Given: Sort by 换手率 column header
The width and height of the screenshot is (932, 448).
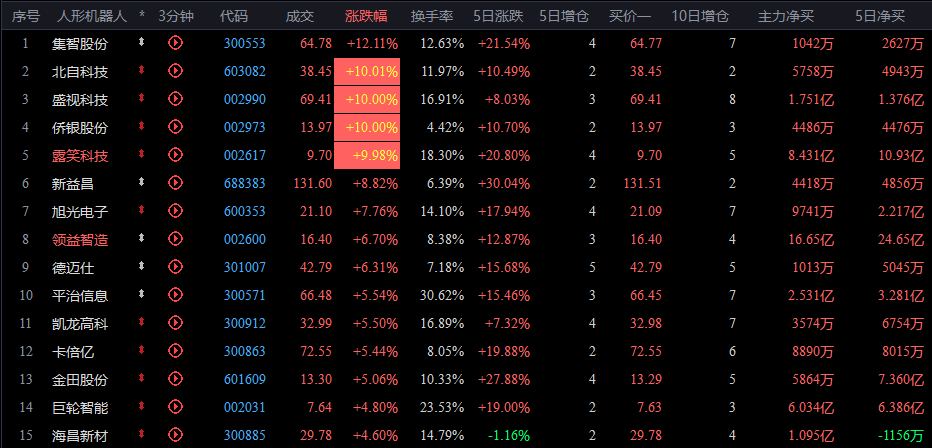Looking at the screenshot, I should click(x=432, y=16).
